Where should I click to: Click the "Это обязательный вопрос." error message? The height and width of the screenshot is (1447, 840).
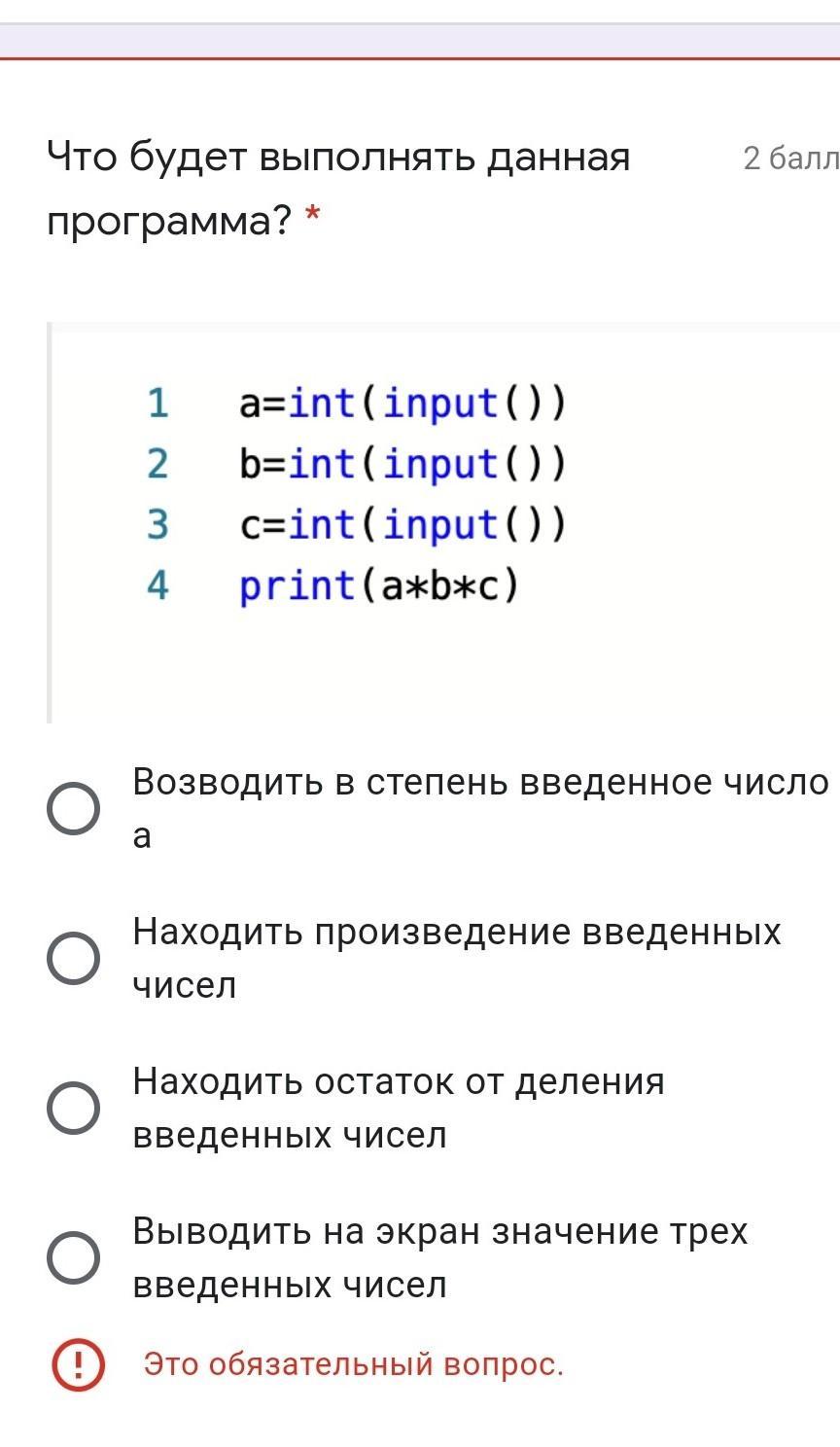point(354,1364)
